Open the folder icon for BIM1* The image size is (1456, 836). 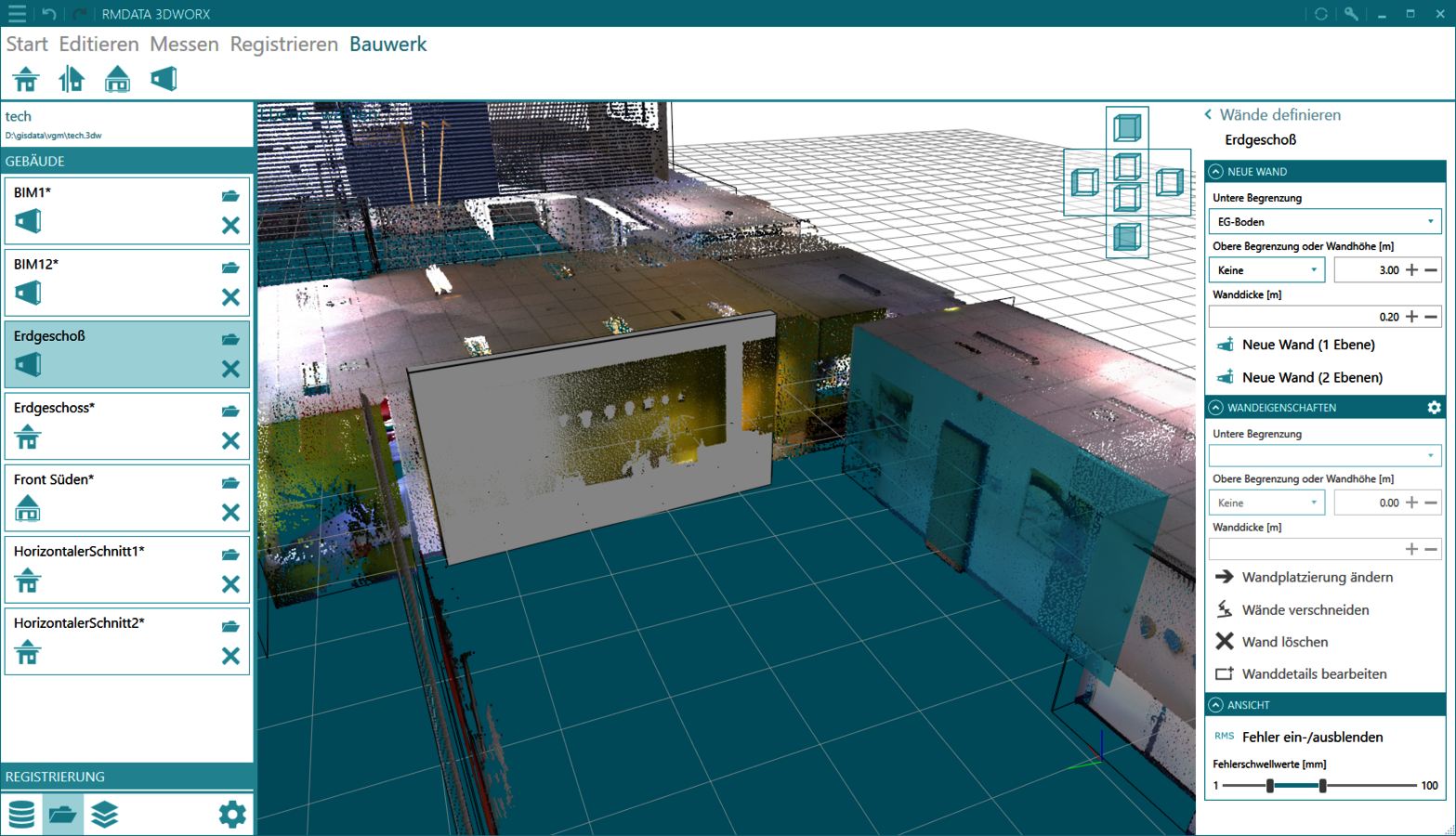[230, 196]
